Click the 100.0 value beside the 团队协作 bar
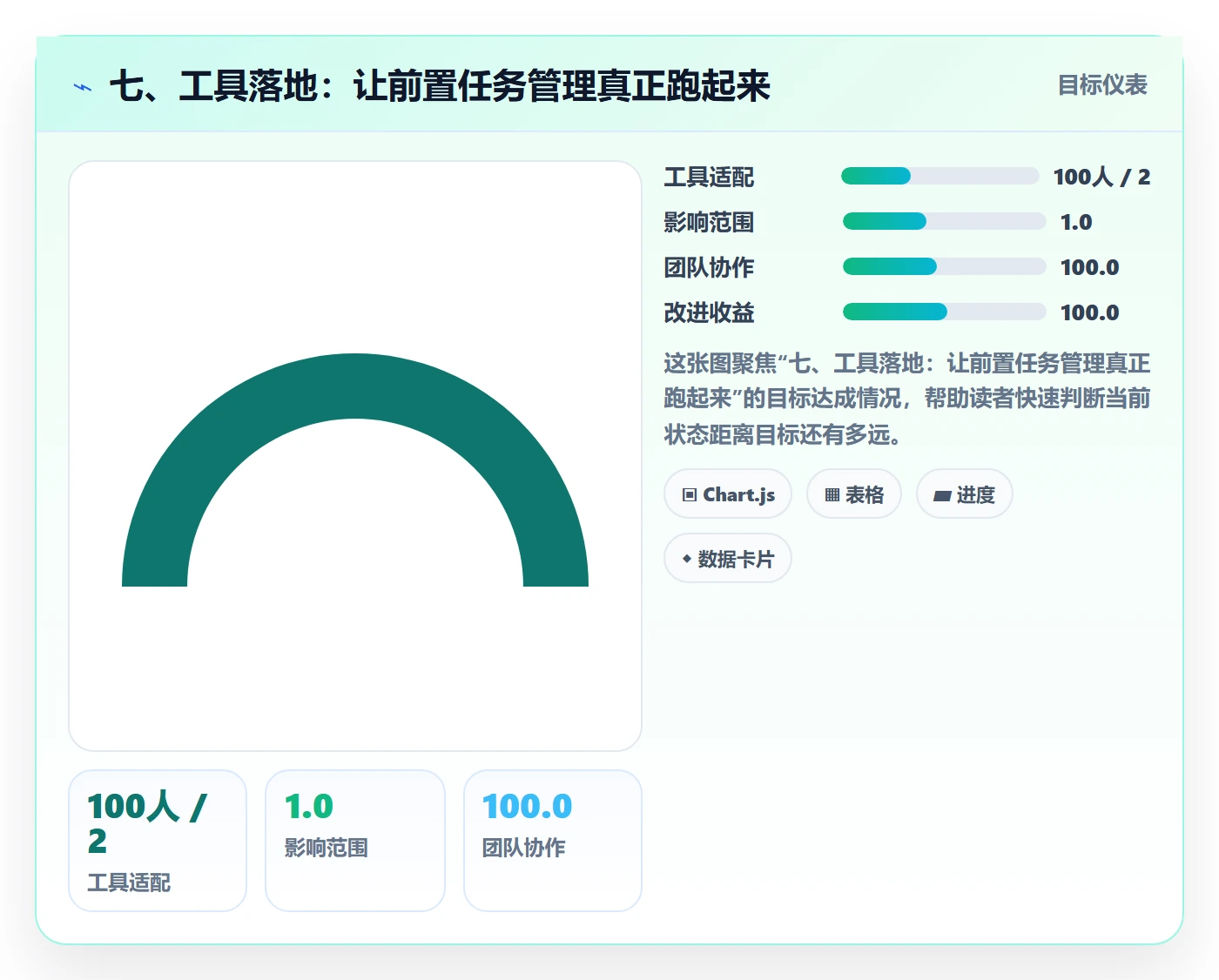This screenshot has height=980, width=1219. (x=1090, y=268)
